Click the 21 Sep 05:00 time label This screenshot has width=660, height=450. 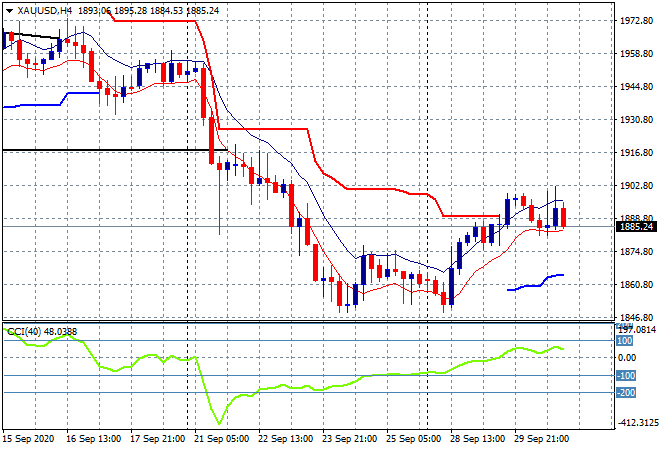point(221,439)
